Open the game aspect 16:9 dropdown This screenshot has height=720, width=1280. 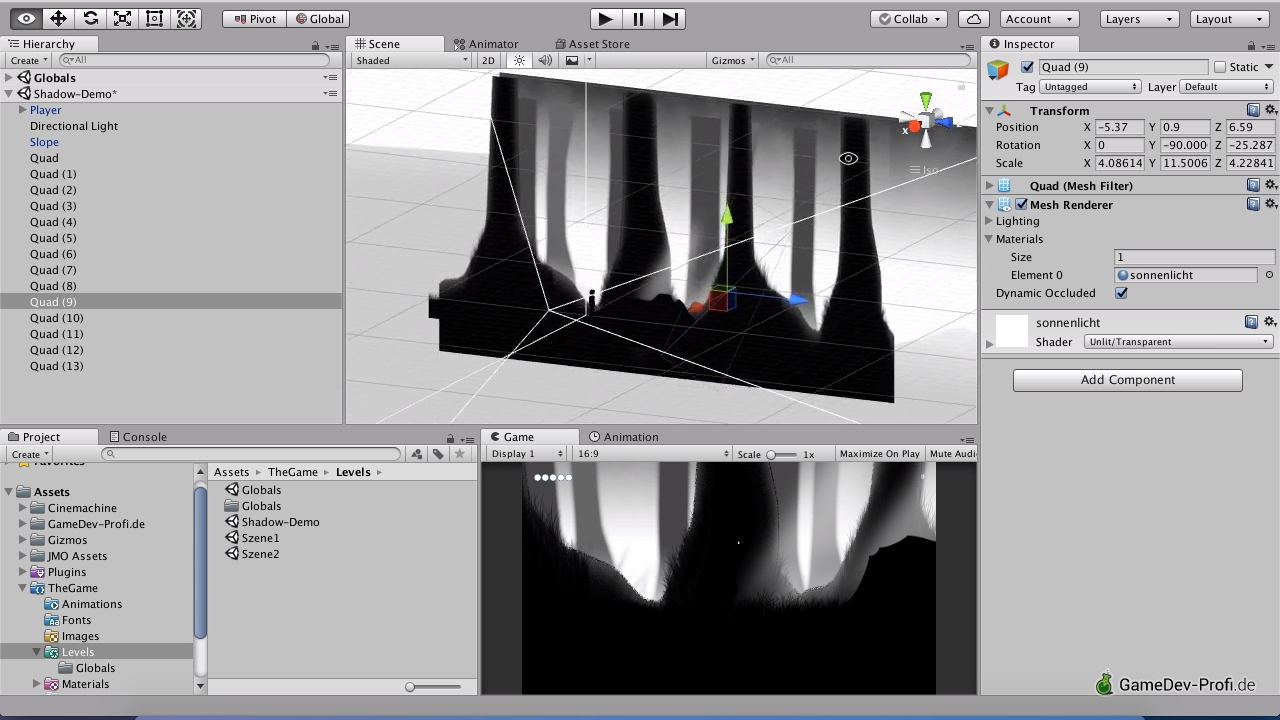pos(653,454)
